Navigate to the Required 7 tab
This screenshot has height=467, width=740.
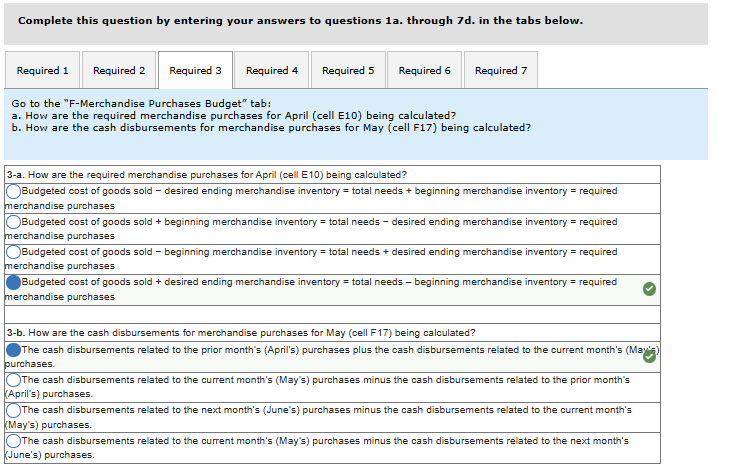point(500,71)
